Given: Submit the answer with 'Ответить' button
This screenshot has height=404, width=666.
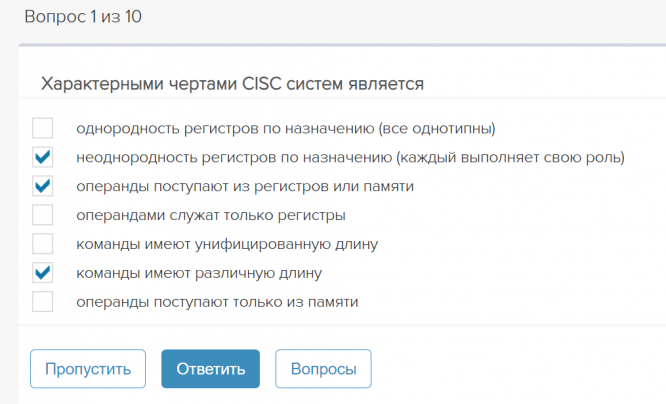Looking at the screenshot, I should tap(210, 369).
